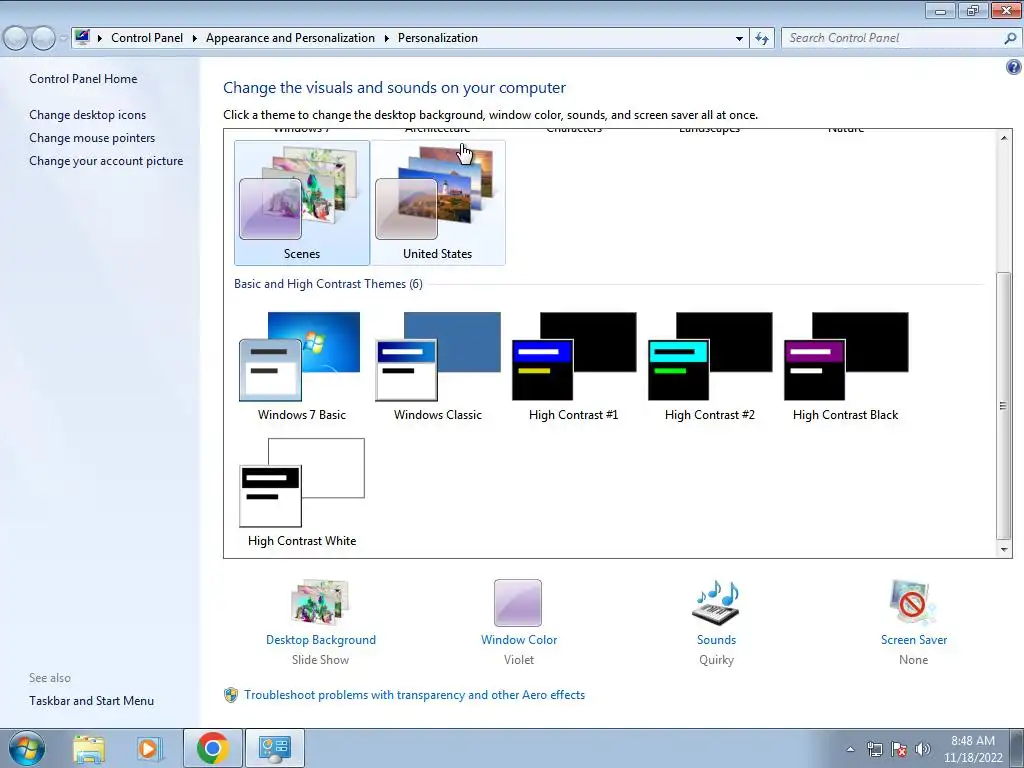Open Taskbar and Start Menu link
The width and height of the screenshot is (1024, 768).
[x=91, y=701]
